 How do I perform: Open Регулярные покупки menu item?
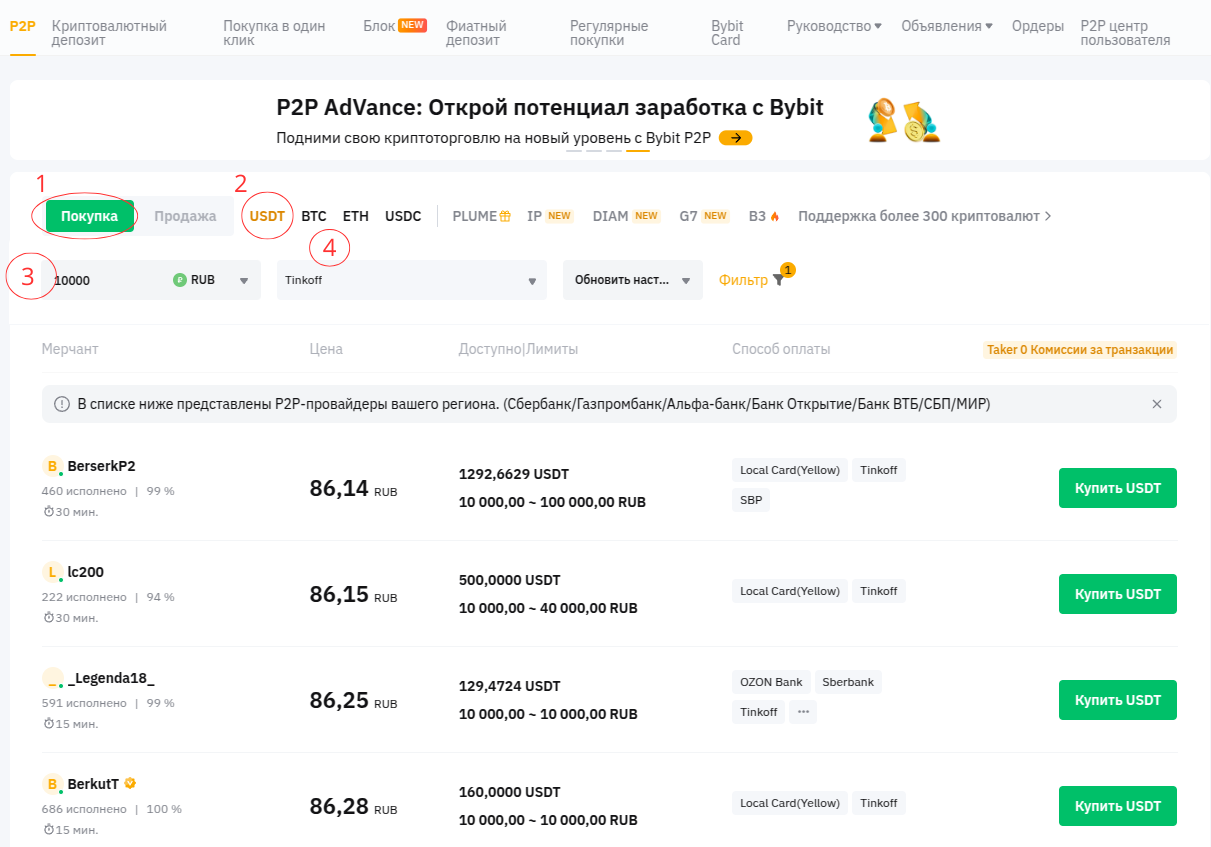coord(609,33)
